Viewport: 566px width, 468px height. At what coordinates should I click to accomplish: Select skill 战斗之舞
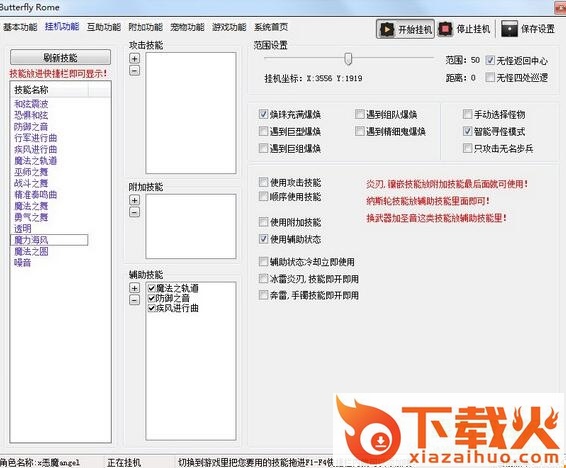[x=31, y=183]
